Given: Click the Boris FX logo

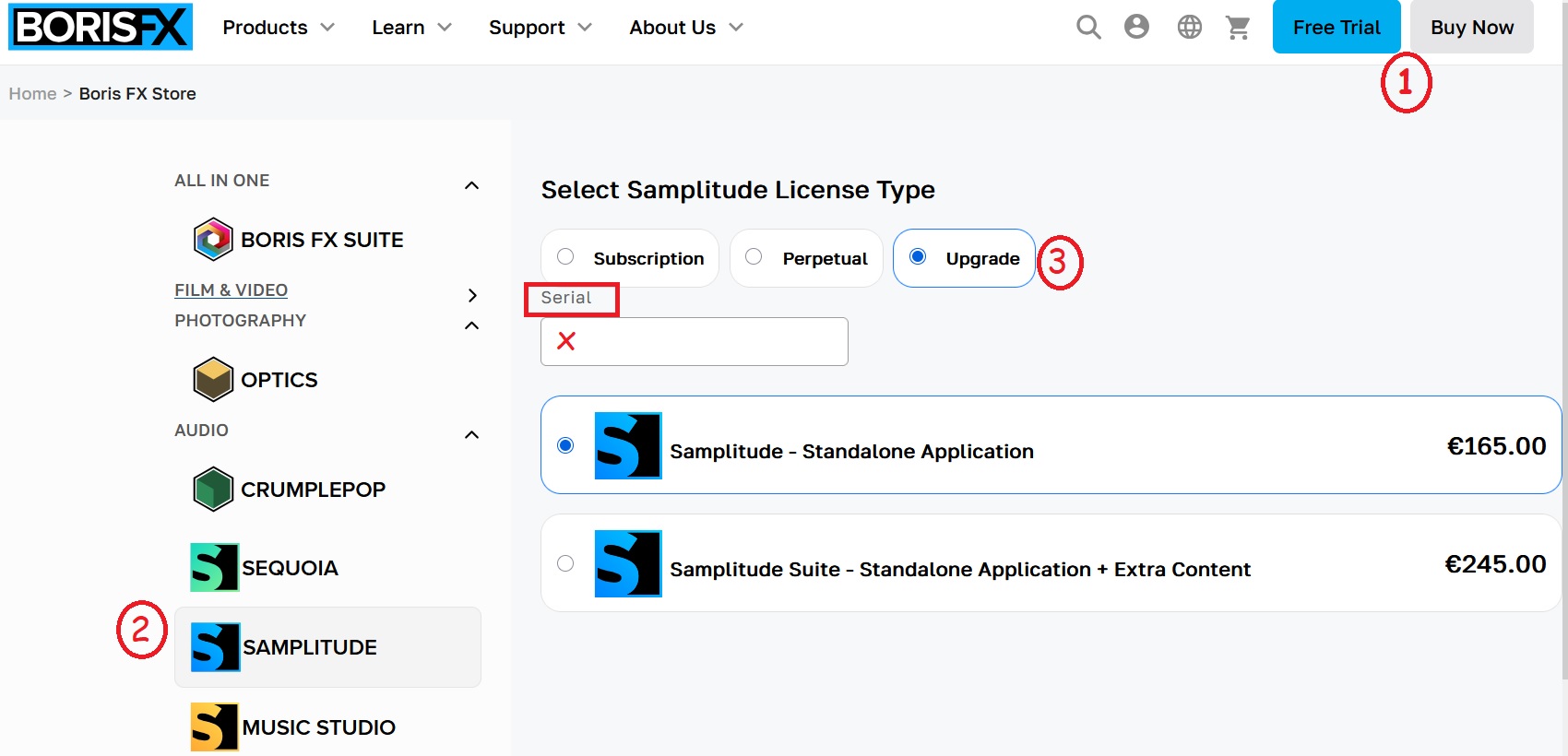Looking at the screenshot, I should (x=101, y=27).
